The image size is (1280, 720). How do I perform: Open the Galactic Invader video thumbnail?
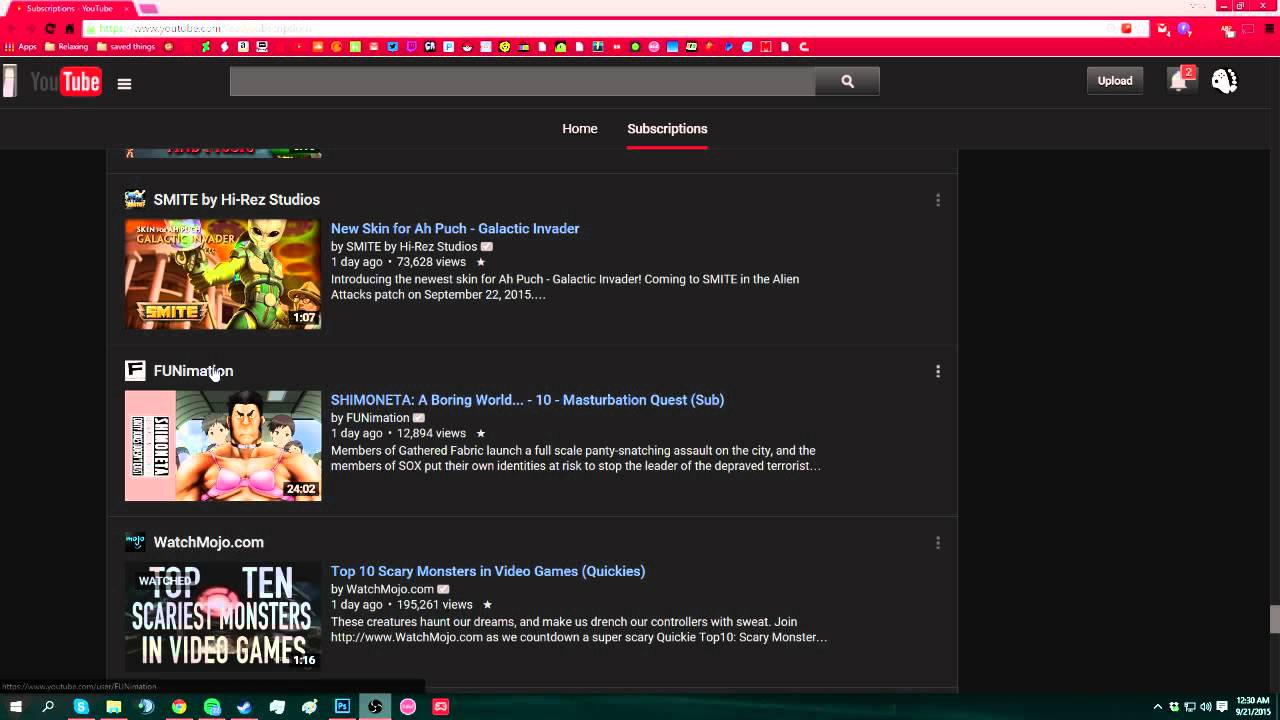[x=223, y=274]
